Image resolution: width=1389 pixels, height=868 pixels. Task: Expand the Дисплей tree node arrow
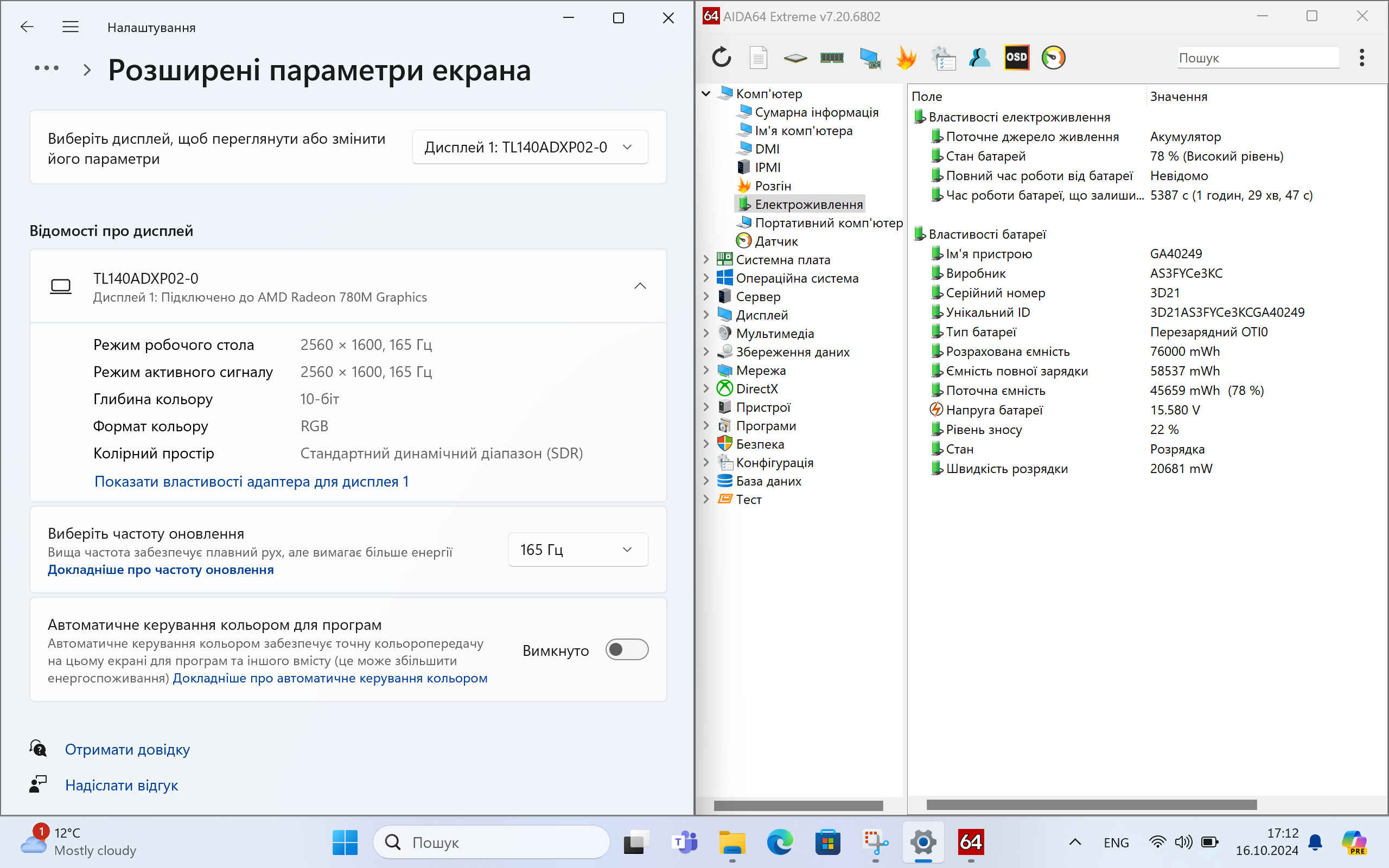706,315
